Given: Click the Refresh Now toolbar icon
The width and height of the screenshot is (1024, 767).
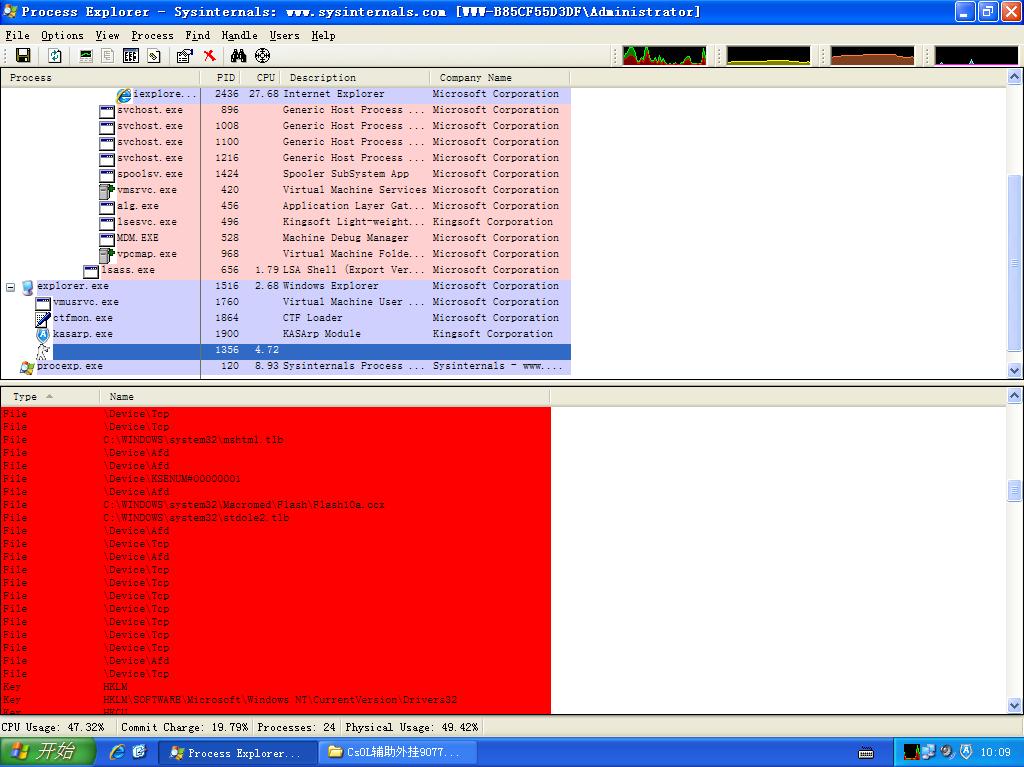Looking at the screenshot, I should pos(55,56).
